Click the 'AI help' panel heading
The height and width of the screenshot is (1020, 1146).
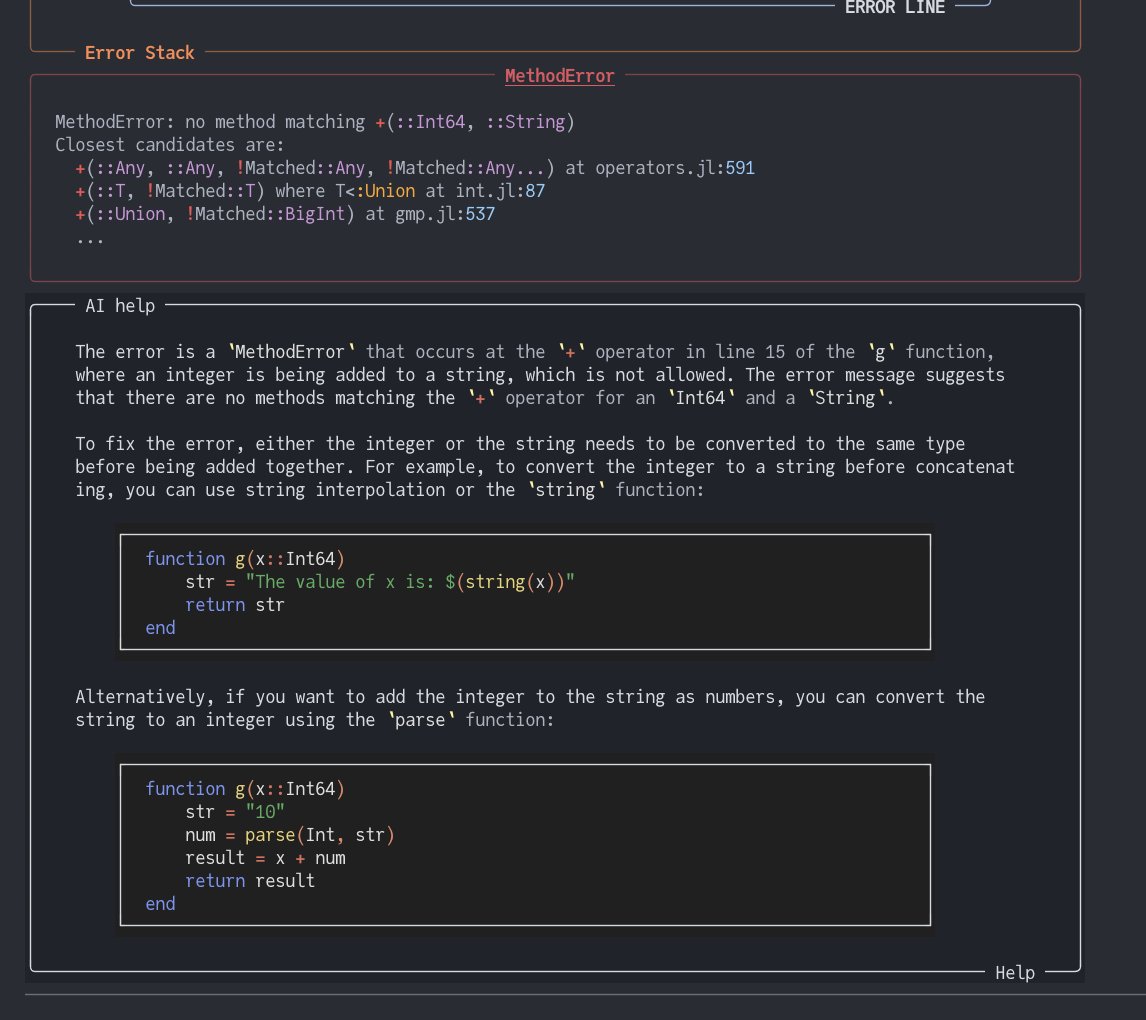(x=120, y=305)
